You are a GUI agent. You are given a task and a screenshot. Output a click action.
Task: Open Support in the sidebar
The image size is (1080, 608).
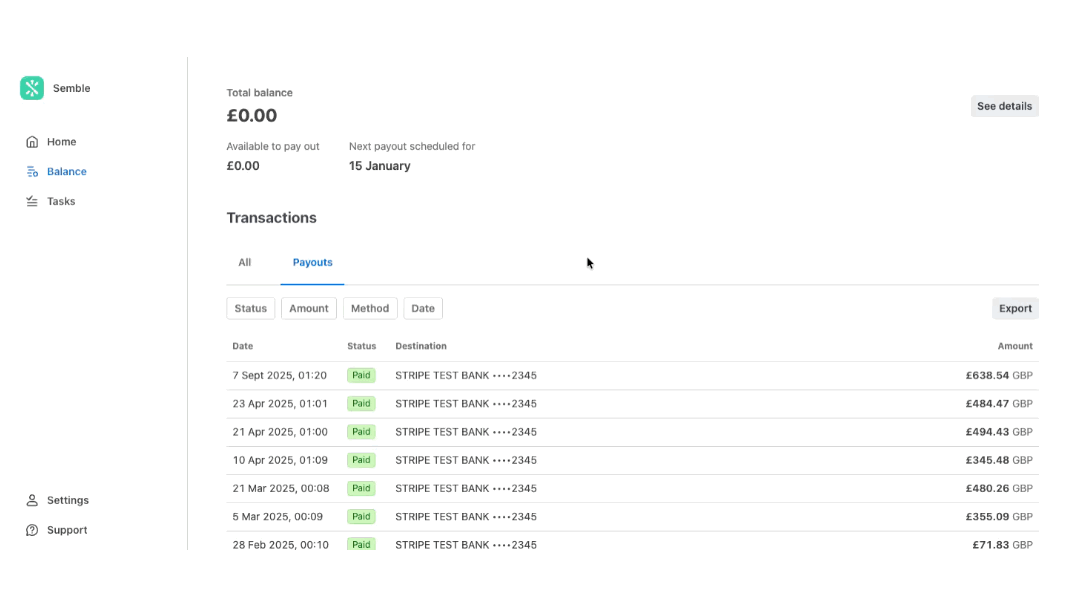click(x=67, y=530)
